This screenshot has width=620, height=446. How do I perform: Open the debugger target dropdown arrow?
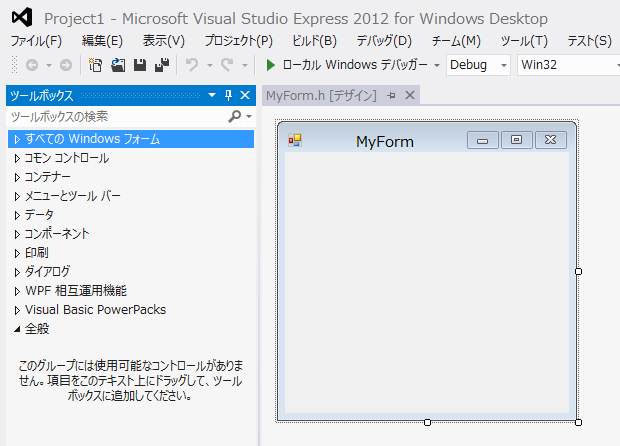(x=437, y=66)
